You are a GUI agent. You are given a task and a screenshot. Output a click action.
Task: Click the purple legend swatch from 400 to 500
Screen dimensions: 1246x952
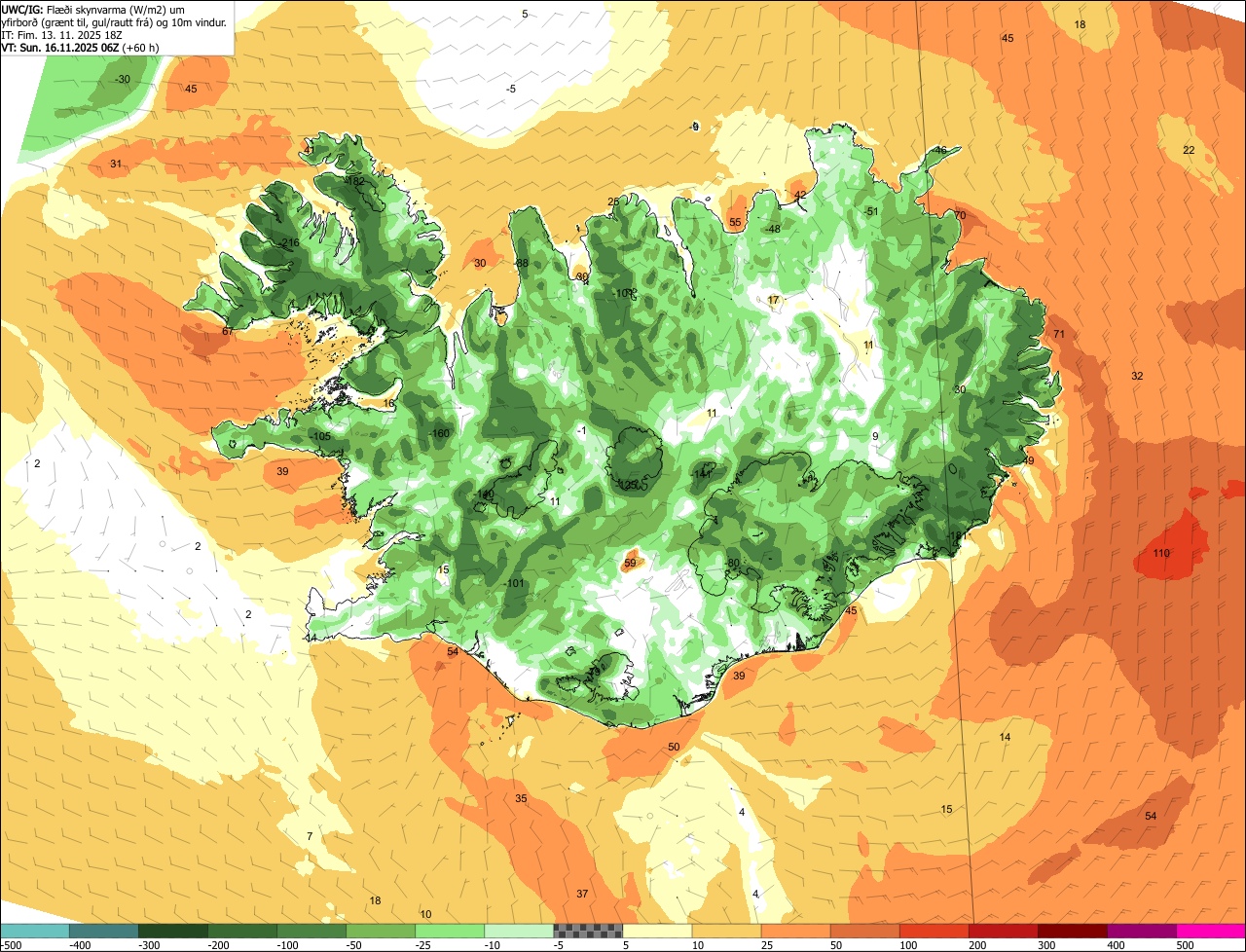click(1141, 931)
